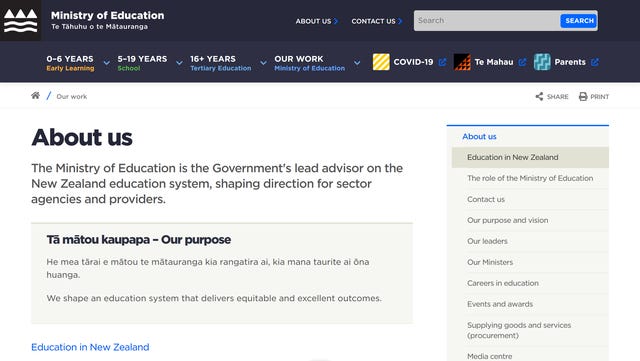640x361 pixels.
Task: Open the Parents navigation link
Action: point(570,62)
